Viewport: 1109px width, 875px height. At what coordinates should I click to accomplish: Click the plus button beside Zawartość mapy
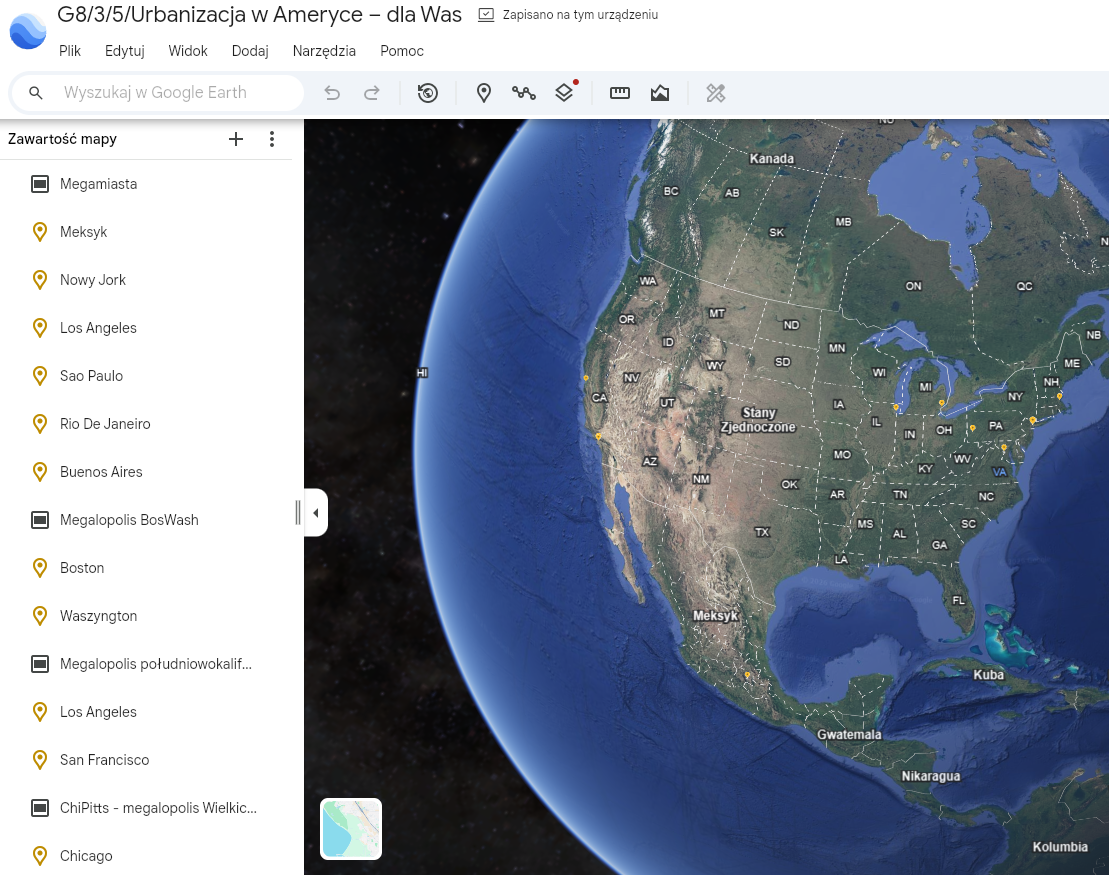point(236,139)
